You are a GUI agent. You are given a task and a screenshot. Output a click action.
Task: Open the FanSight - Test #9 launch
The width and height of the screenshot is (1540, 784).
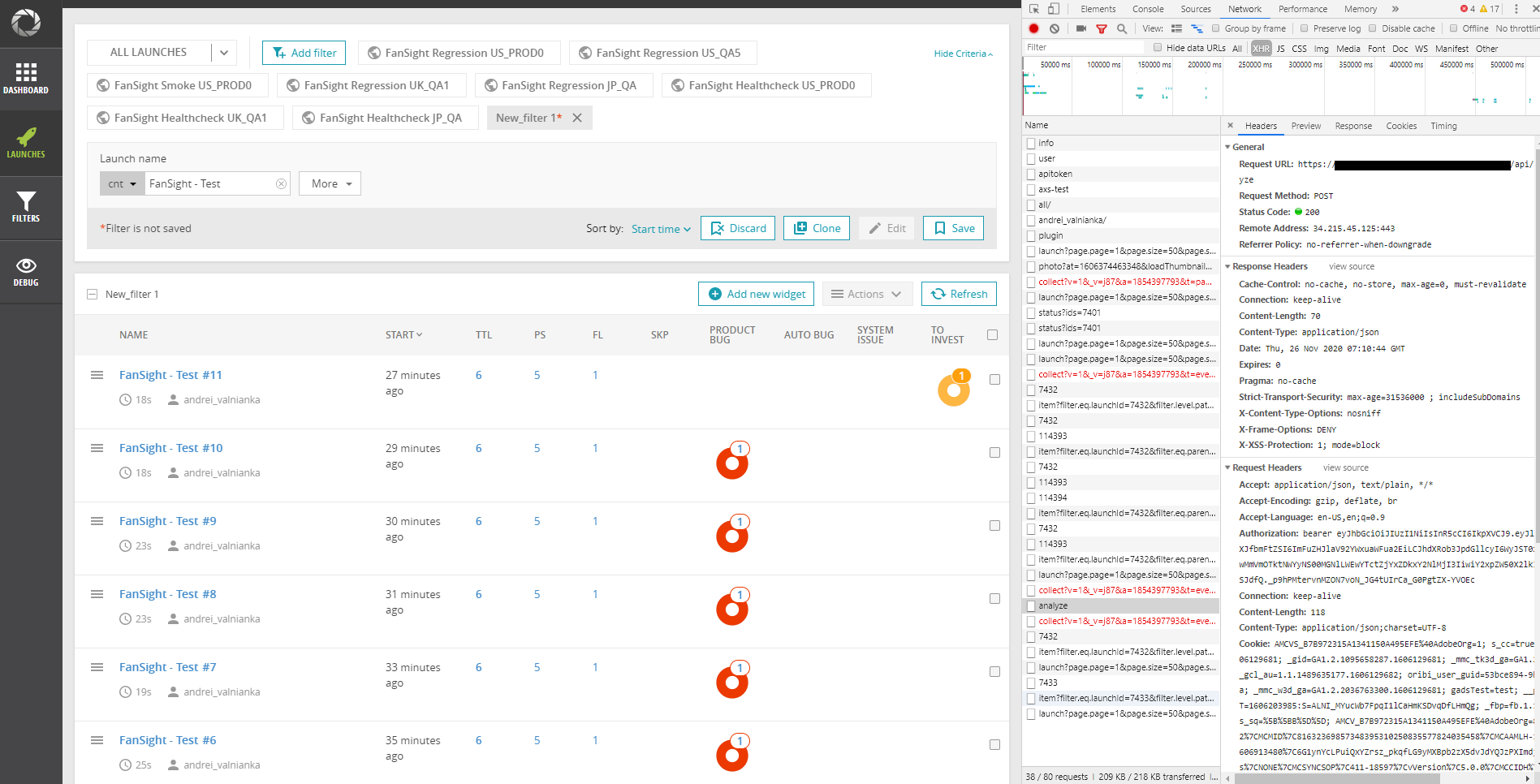pyautogui.click(x=167, y=520)
